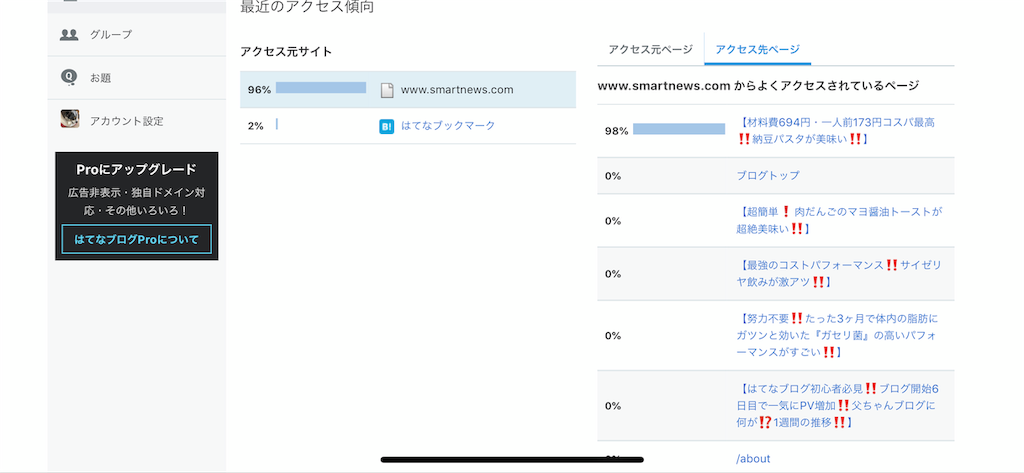Click the 広告非表示・独自ドメイン対応 description text

click(x=136, y=202)
